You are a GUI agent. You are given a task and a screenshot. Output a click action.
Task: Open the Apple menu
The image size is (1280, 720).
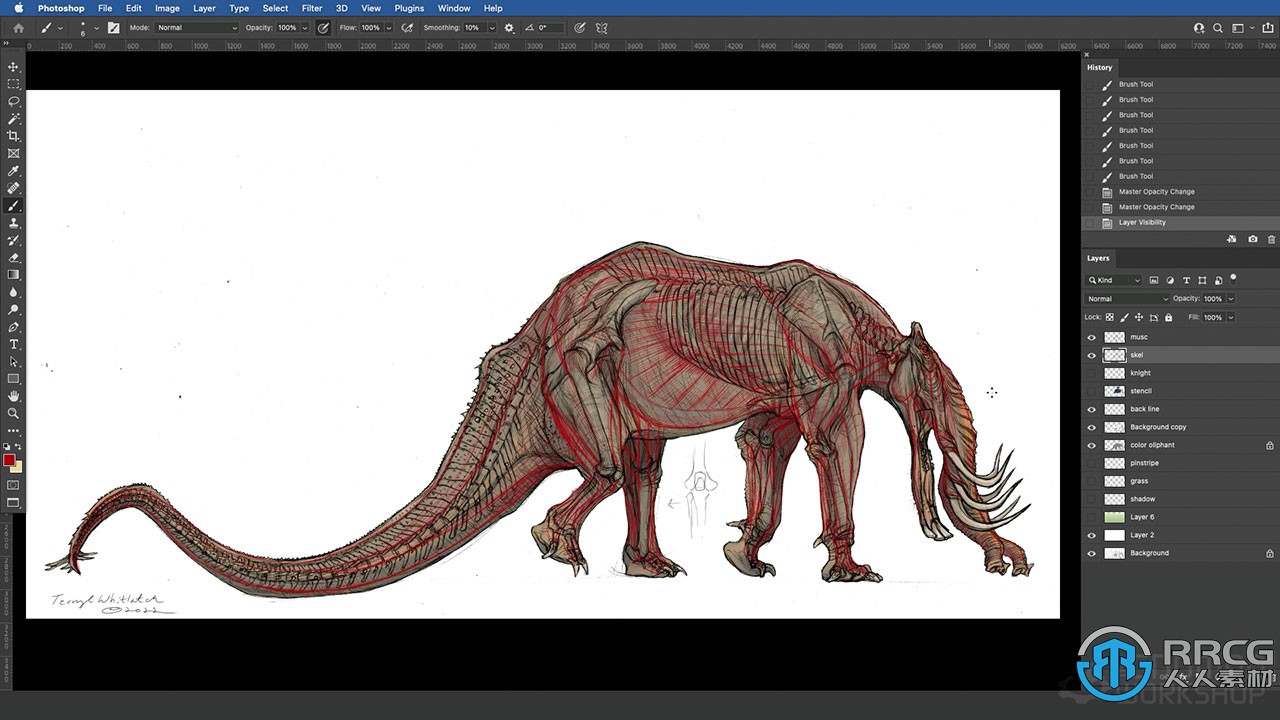(18, 8)
